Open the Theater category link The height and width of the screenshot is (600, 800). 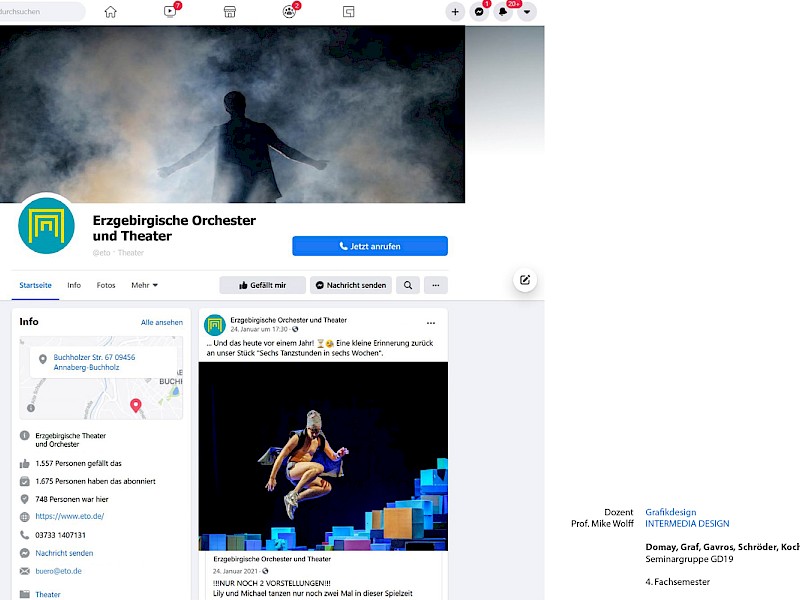(48, 594)
